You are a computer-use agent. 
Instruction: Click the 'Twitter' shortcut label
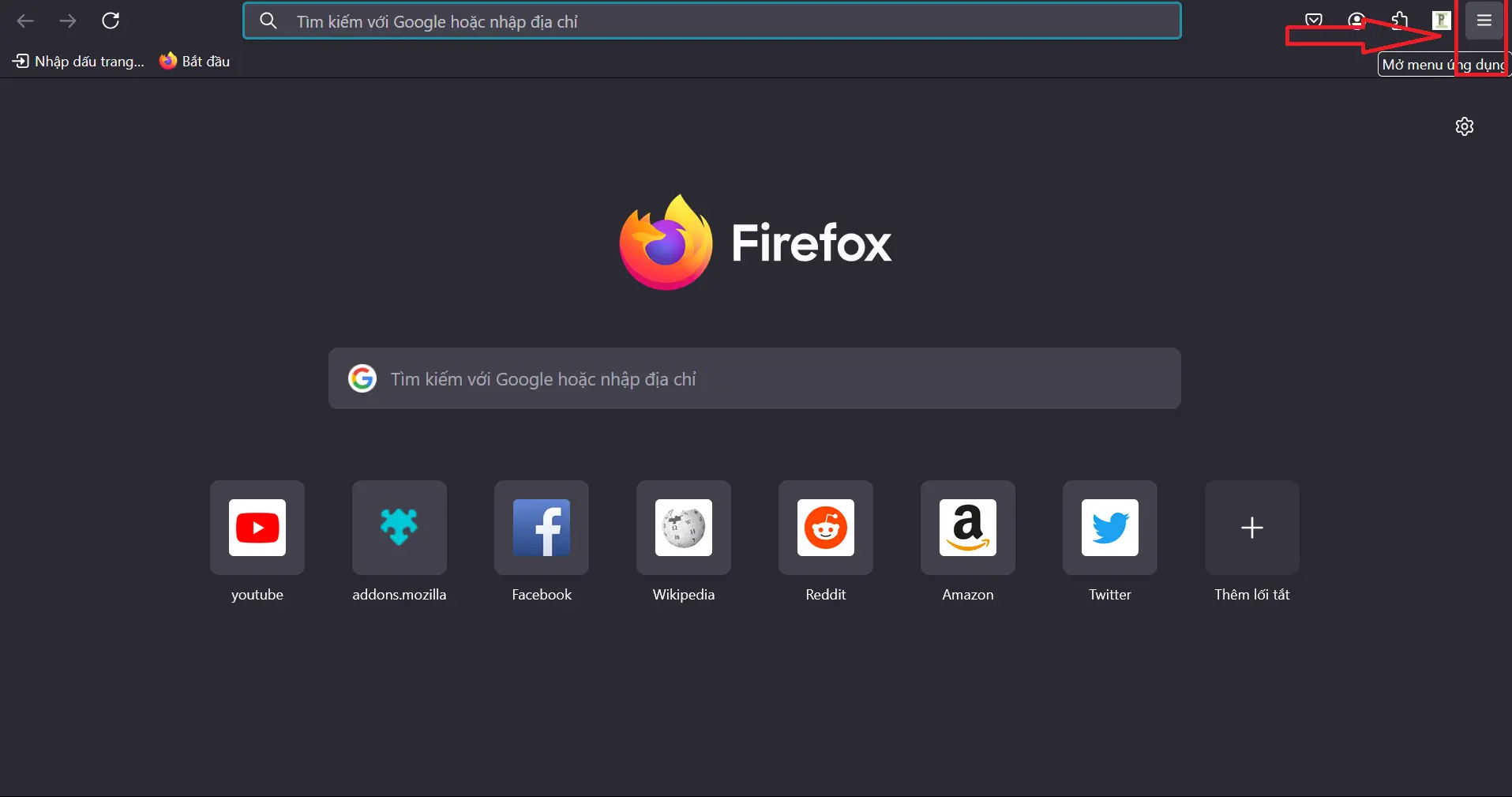click(1110, 595)
